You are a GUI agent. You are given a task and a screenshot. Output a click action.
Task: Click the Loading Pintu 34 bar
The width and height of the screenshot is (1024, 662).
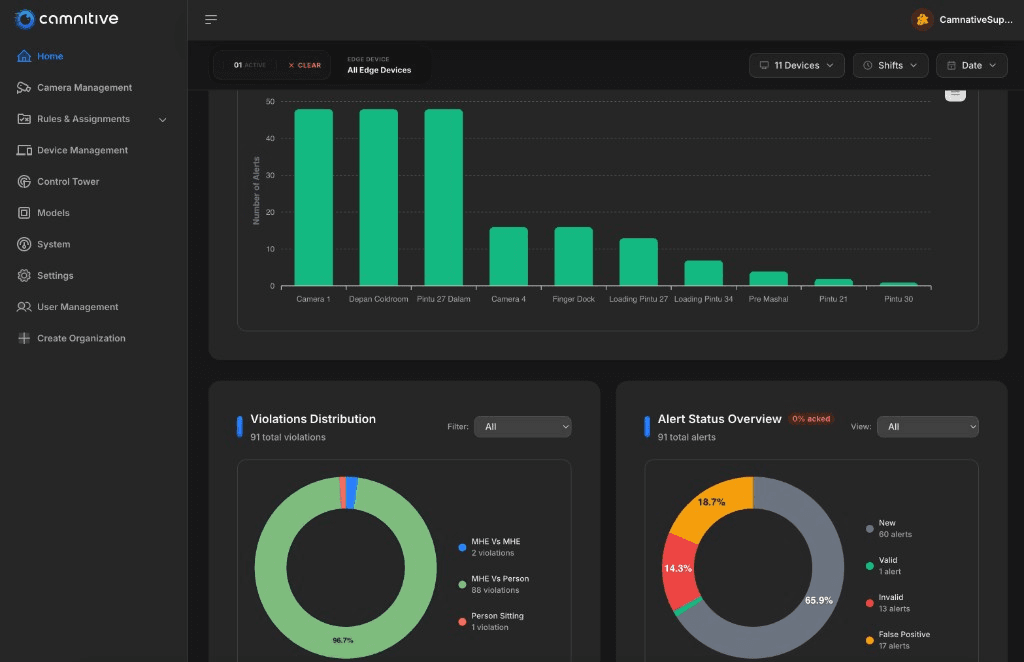click(x=703, y=273)
